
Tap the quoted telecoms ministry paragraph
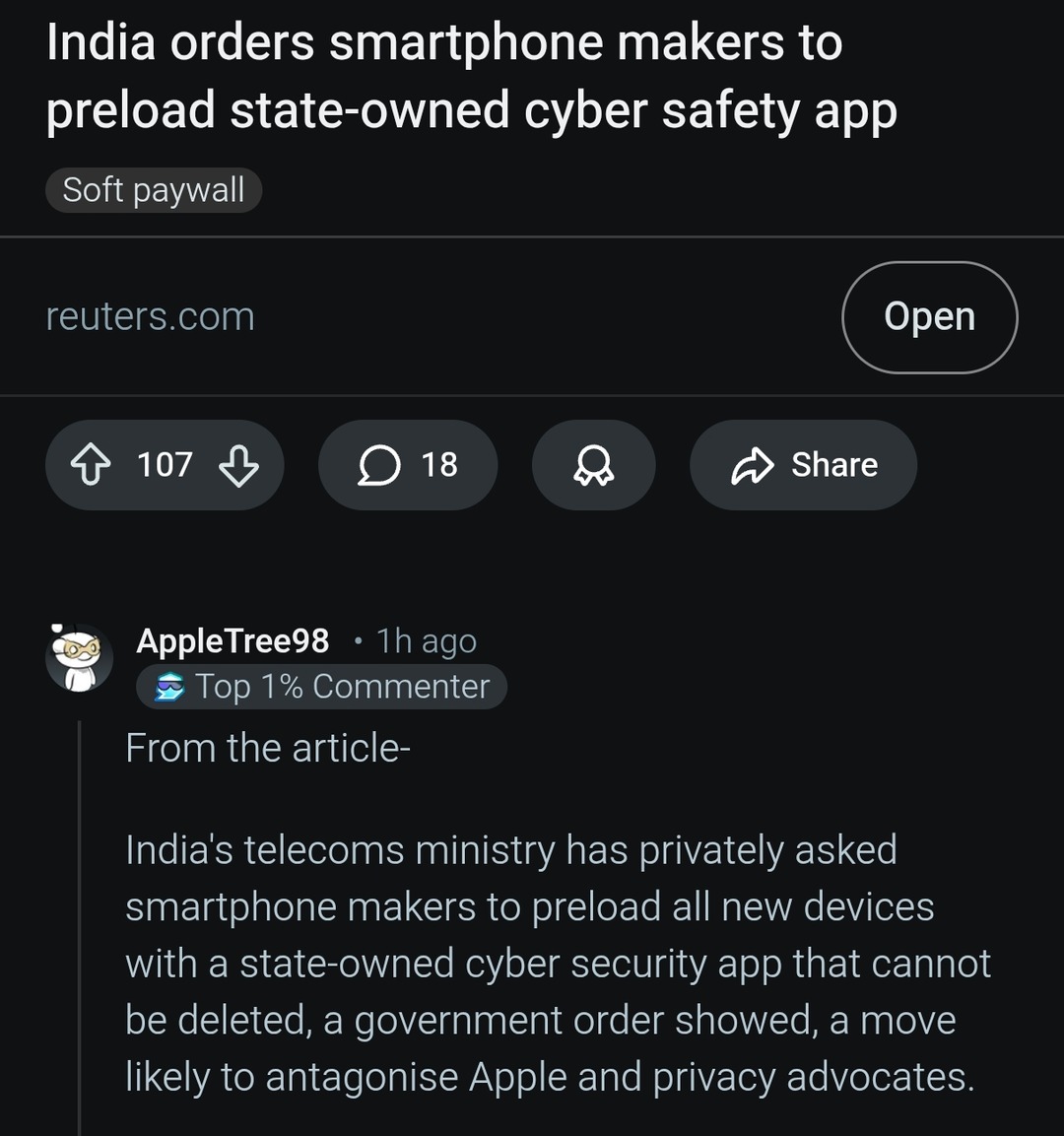point(558,964)
